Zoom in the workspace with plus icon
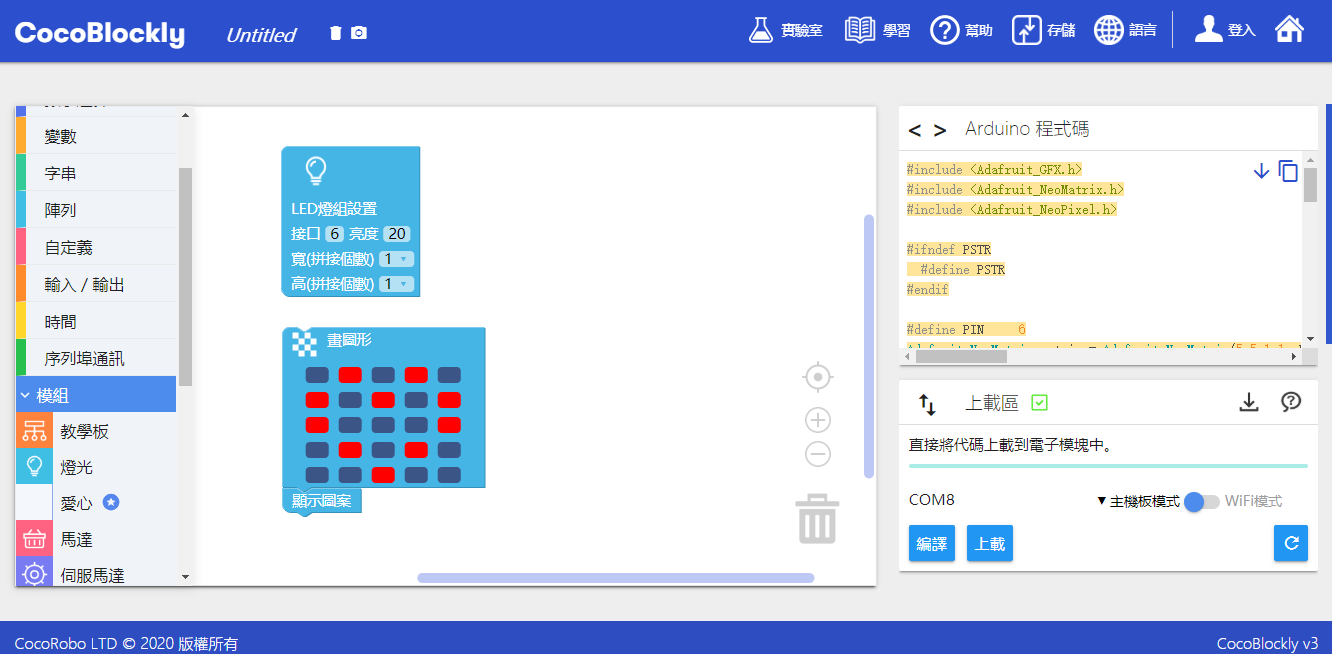Image resolution: width=1332 pixels, height=654 pixels. (x=818, y=420)
